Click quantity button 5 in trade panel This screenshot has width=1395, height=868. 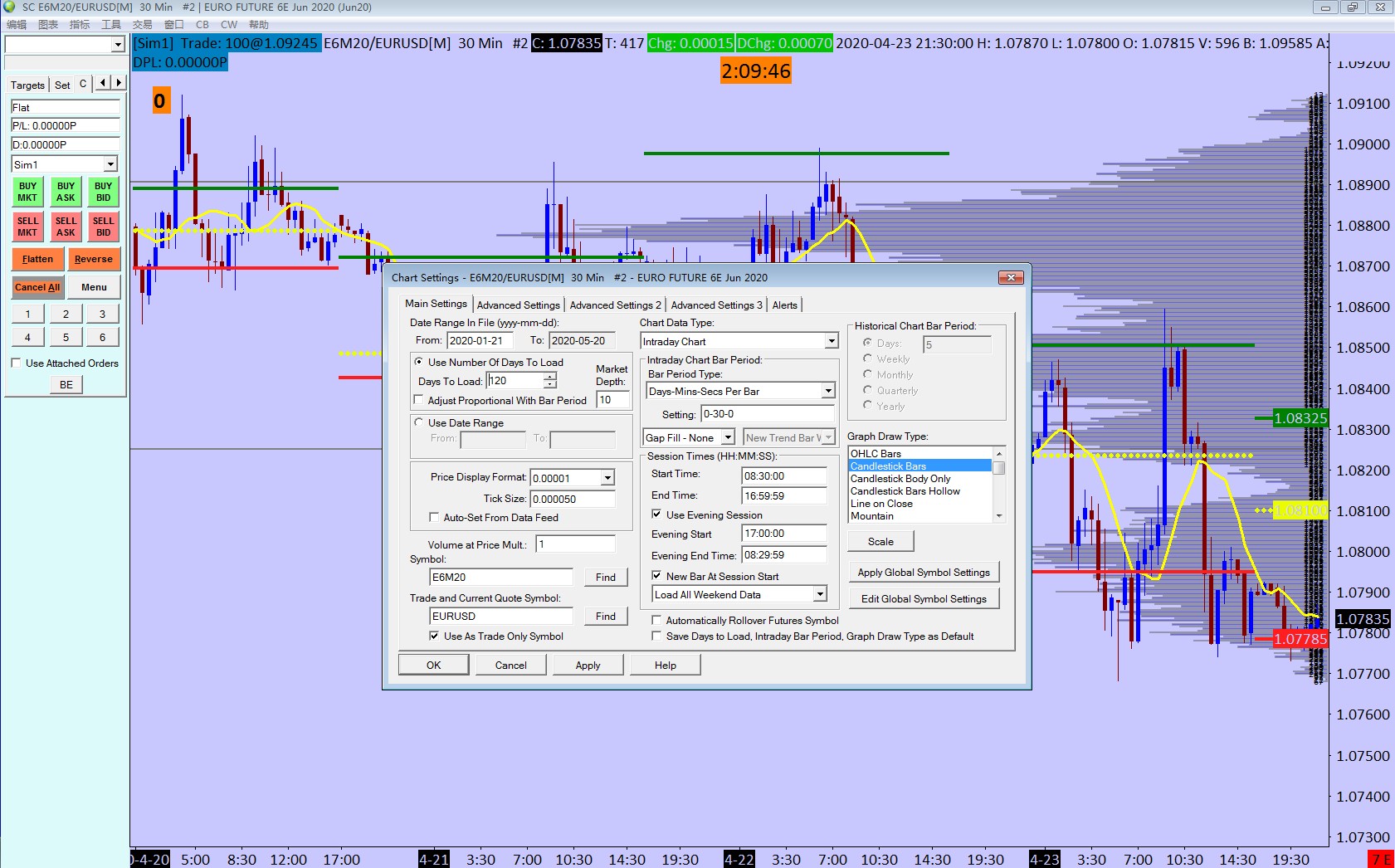click(x=66, y=337)
